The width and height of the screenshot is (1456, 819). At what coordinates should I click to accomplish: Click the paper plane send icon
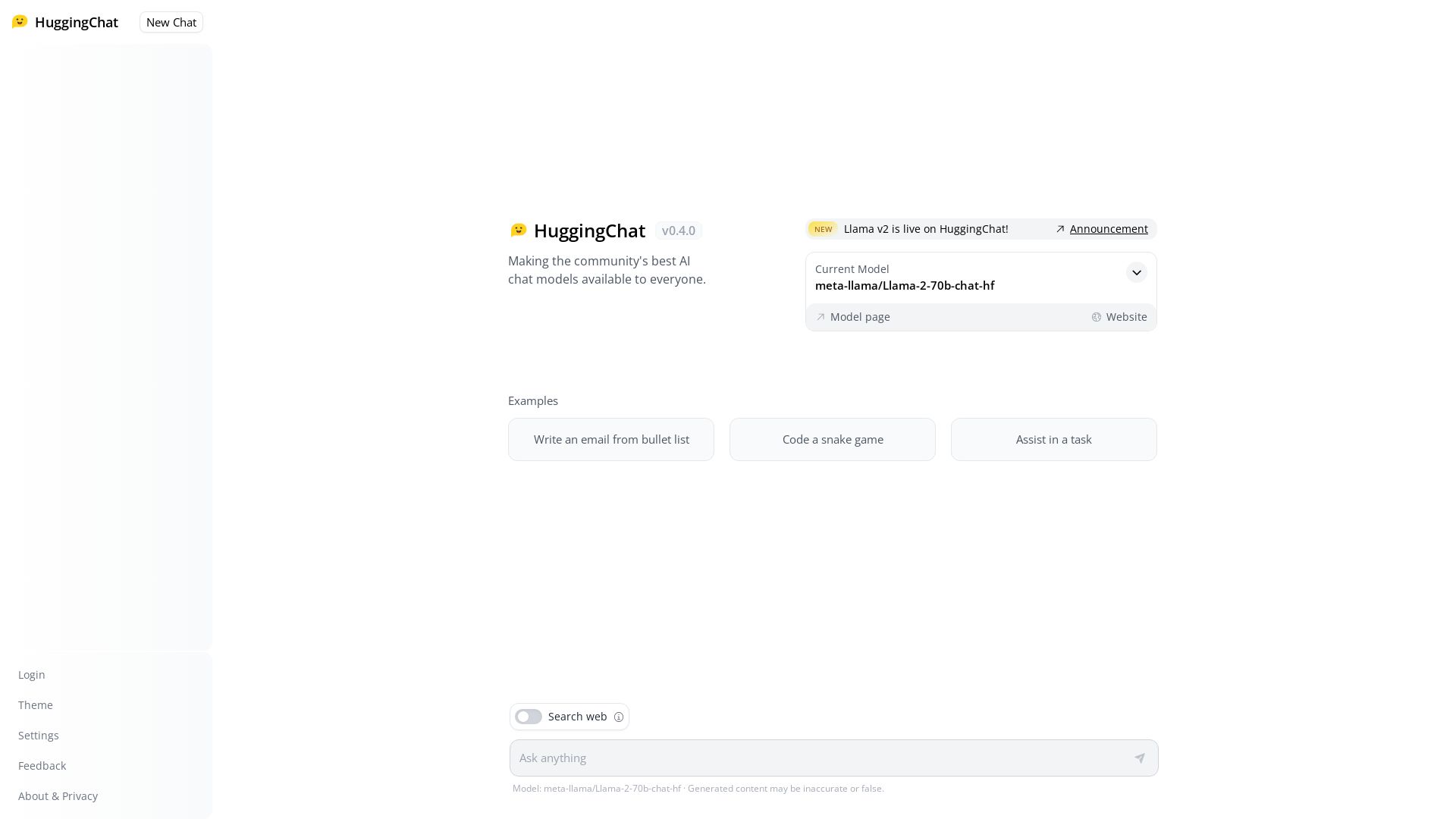(1141, 758)
